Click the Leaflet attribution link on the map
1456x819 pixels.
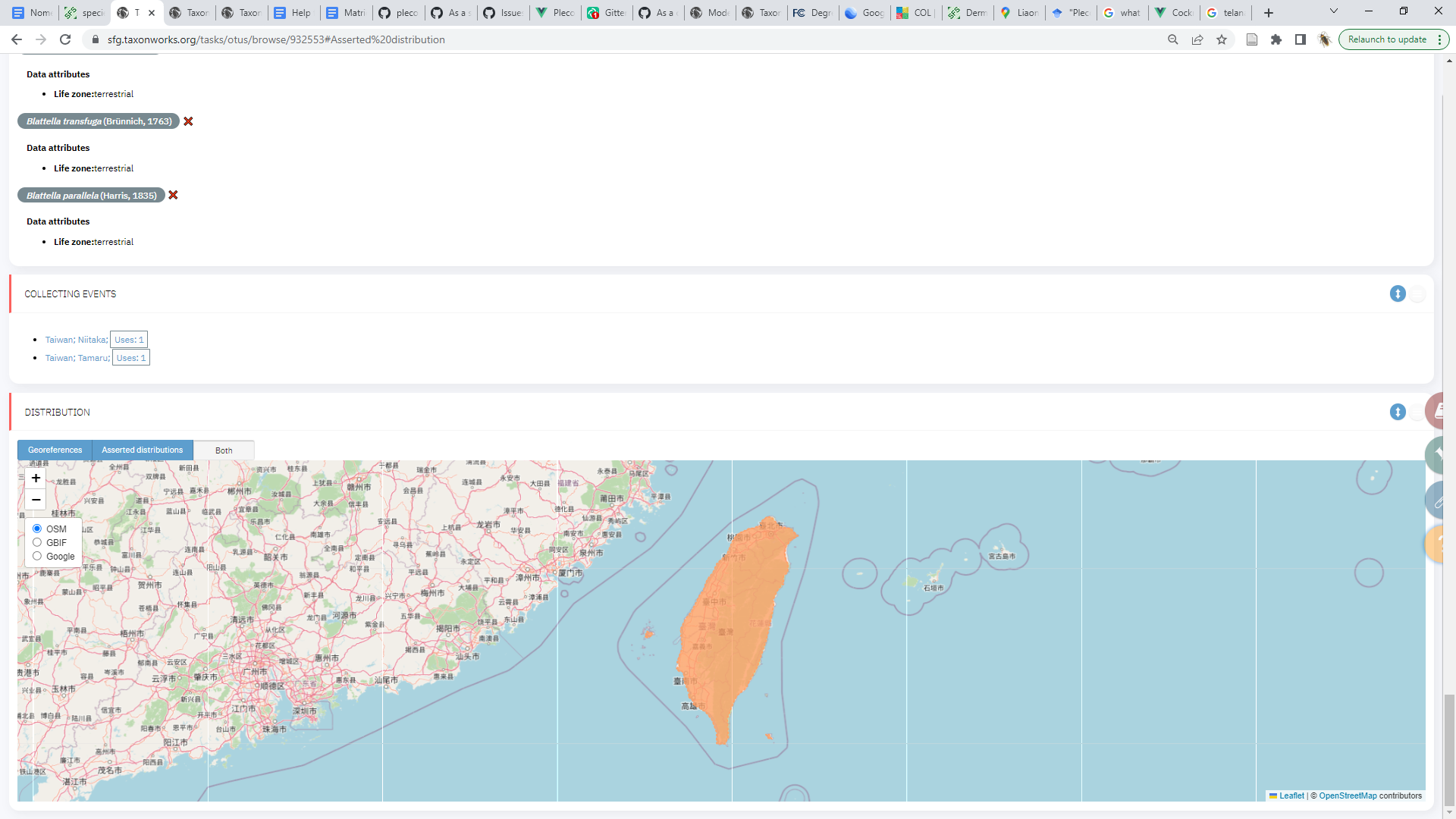coord(1291,795)
